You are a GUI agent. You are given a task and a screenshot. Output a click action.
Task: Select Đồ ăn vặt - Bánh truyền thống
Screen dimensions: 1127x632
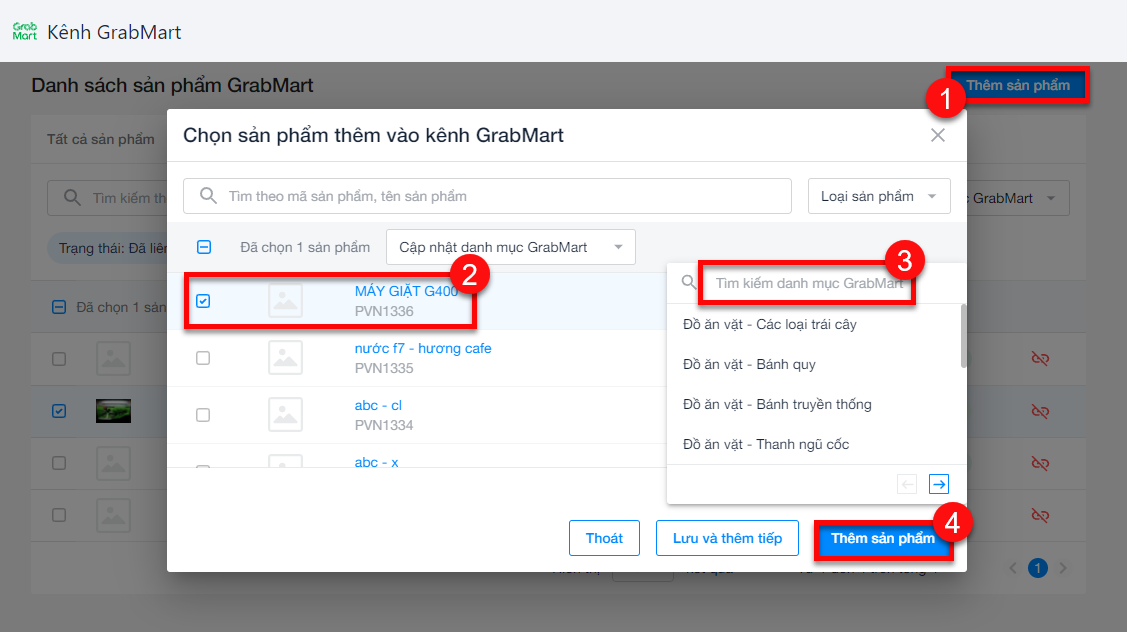tap(777, 404)
